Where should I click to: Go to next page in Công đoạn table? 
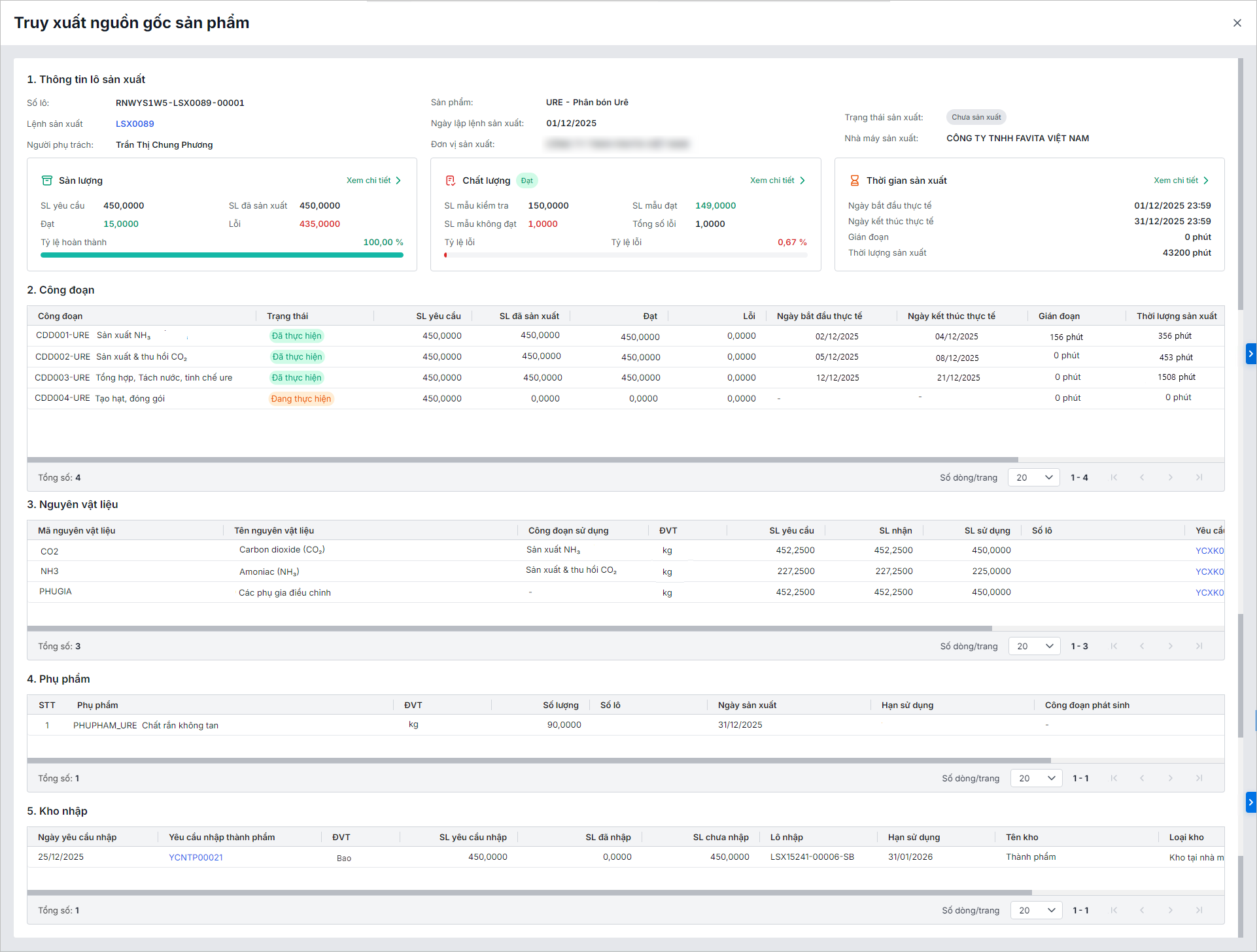click(1170, 477)
